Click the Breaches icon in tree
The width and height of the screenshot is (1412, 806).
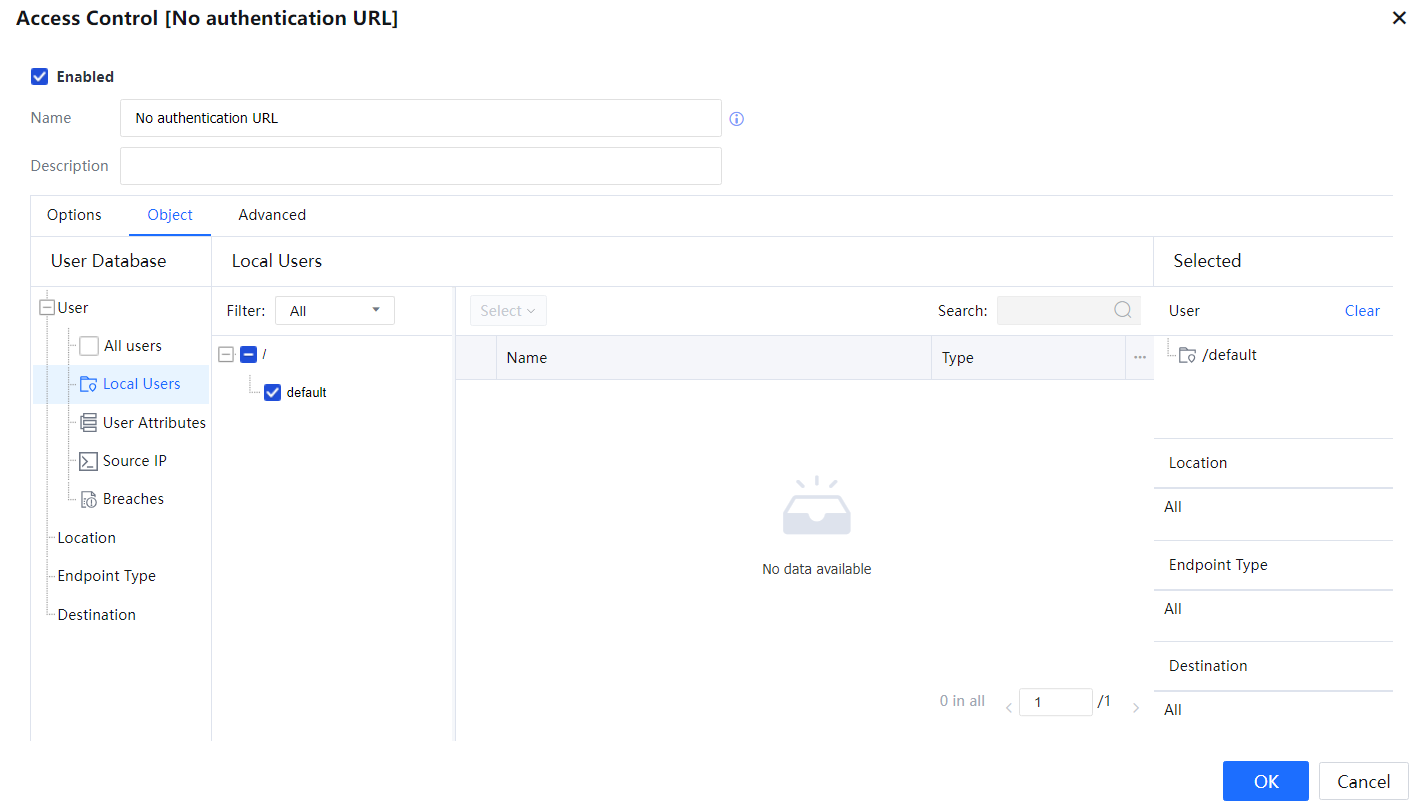coord(88,499)
